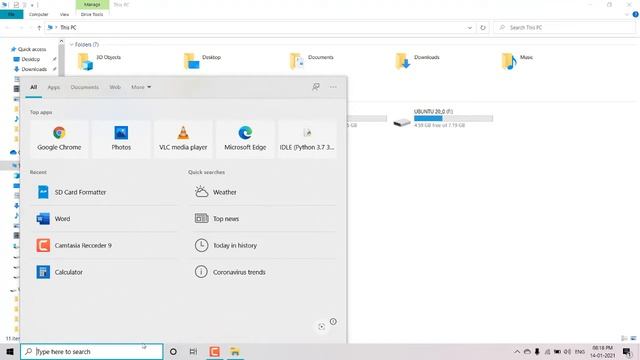
Task: Open the Computer ribbon tab
Action: (38, 14)
